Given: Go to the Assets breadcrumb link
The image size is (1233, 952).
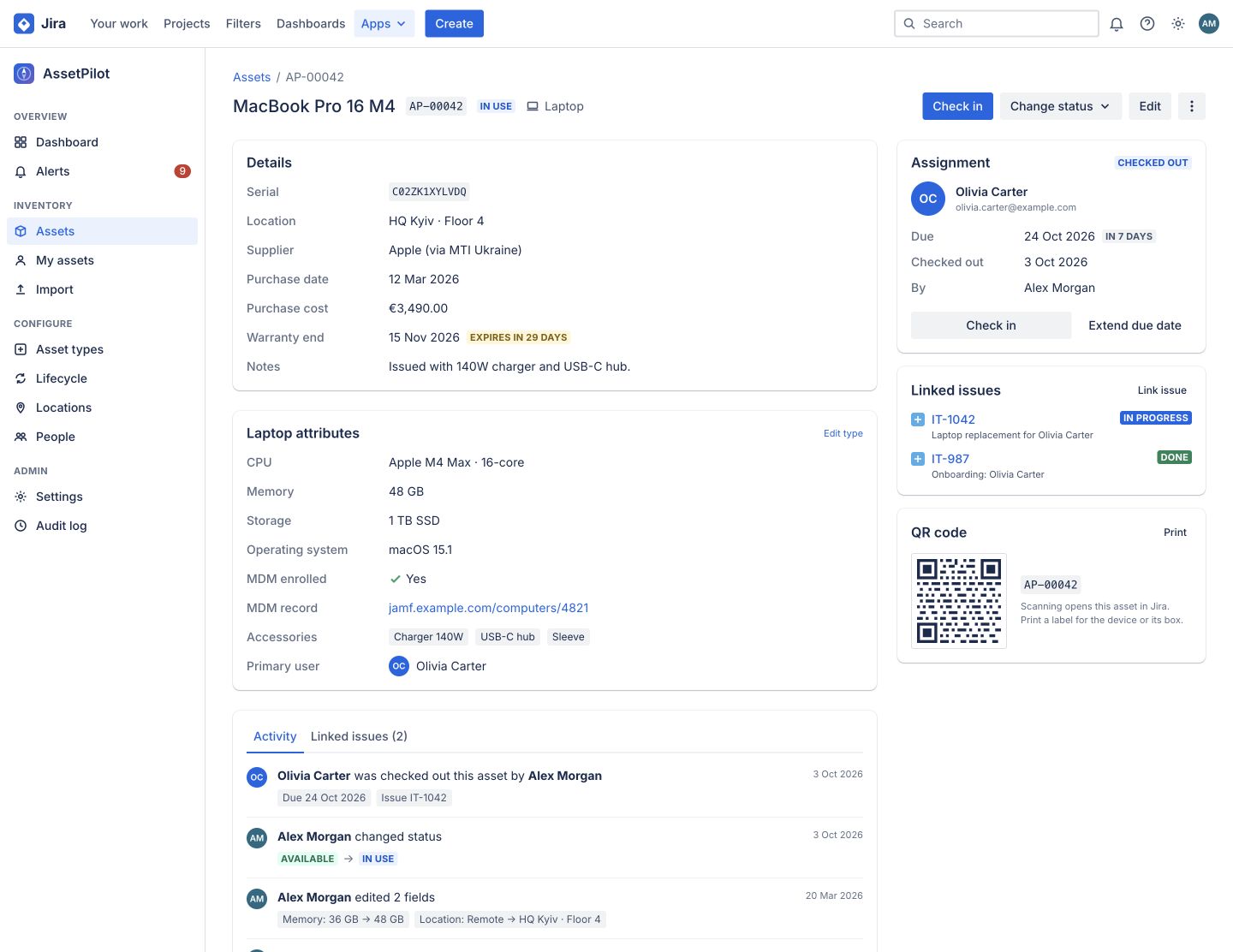Looking at the screenshot, I should (252, 77).
